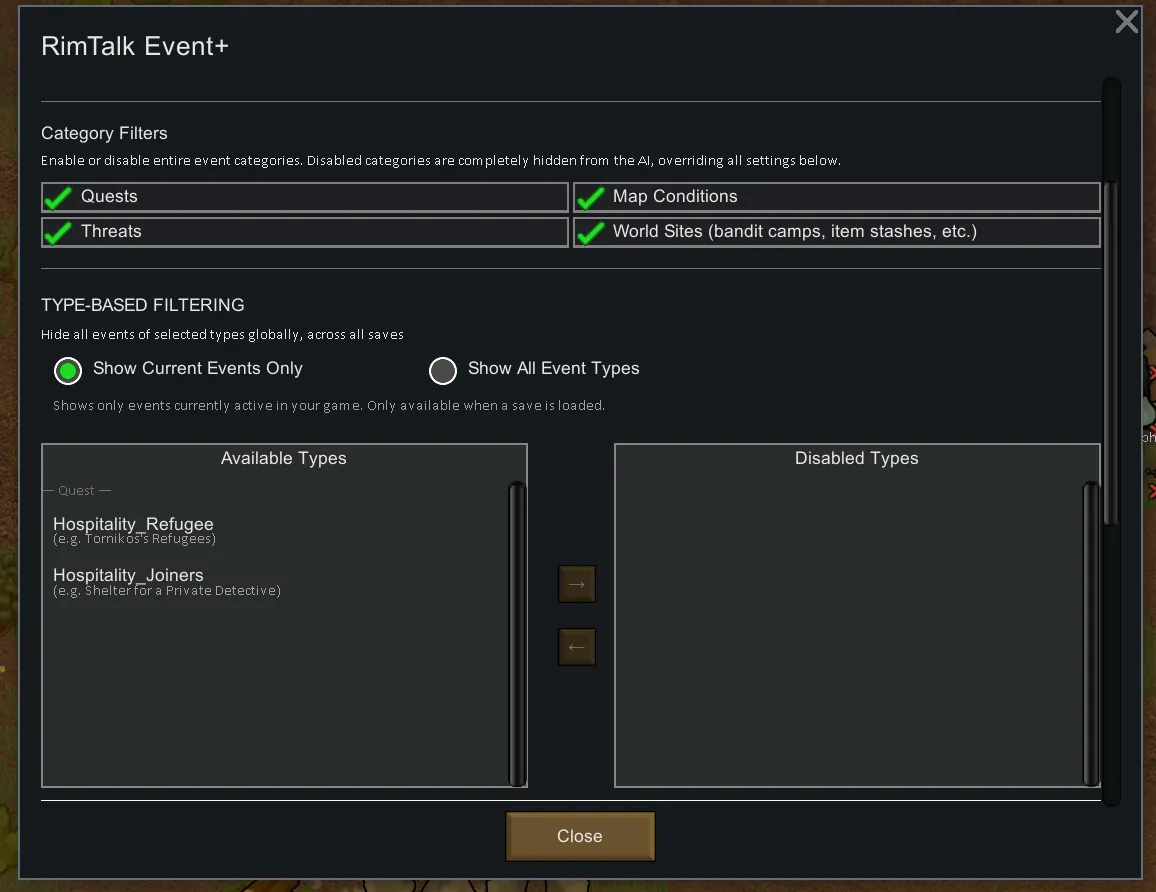Close the dialog with the X icon

1126,22
